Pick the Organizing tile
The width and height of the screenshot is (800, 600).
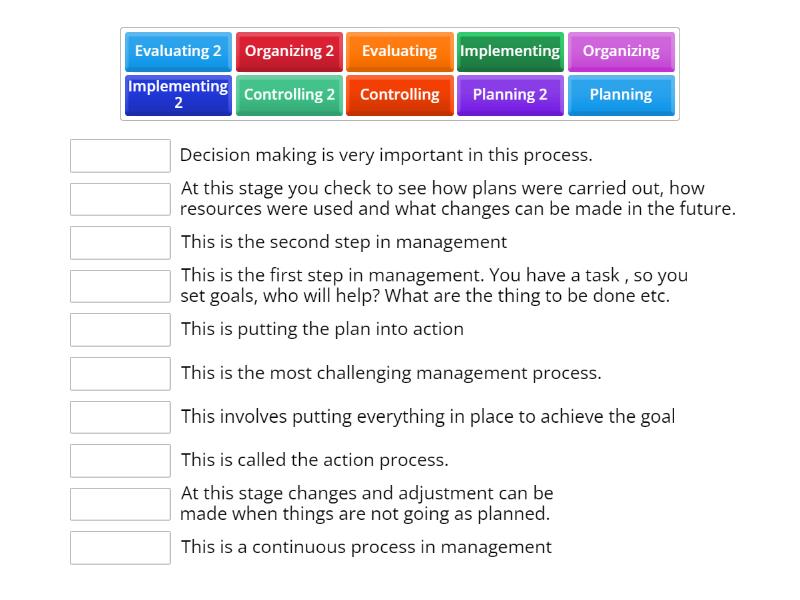(621, 51)
